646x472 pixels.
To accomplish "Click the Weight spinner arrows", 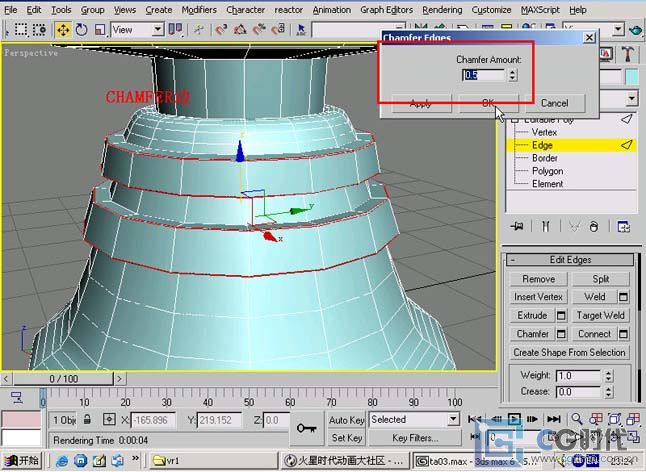I will pos(609,376).
